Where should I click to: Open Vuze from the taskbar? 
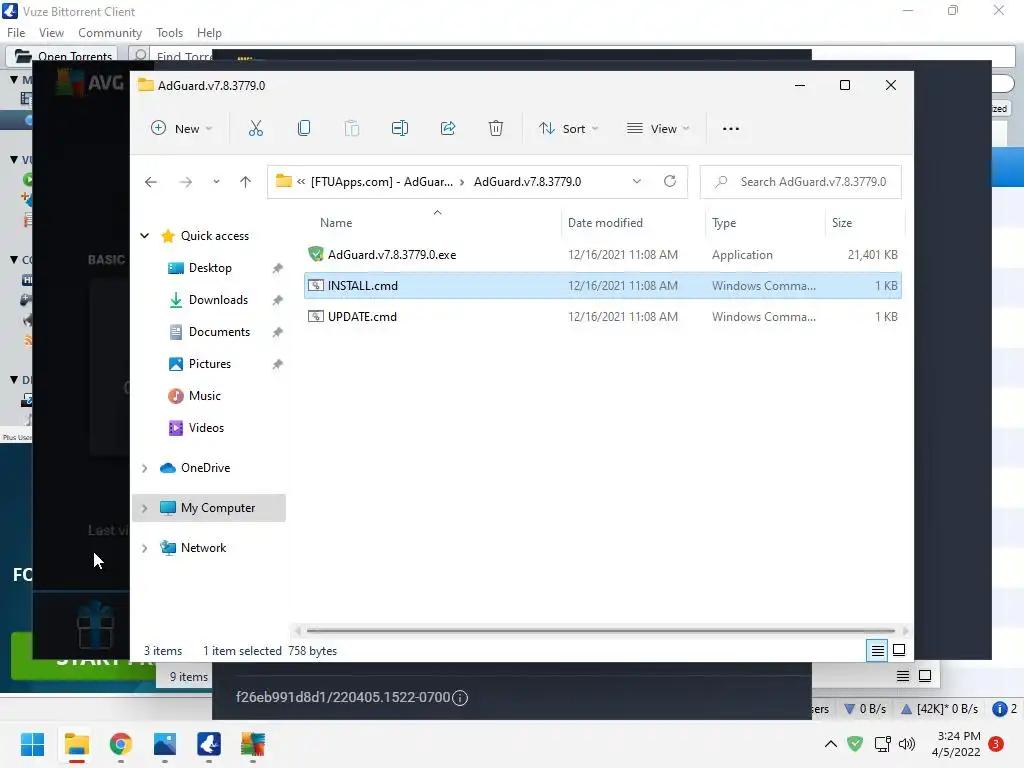[x=209, y=744]
